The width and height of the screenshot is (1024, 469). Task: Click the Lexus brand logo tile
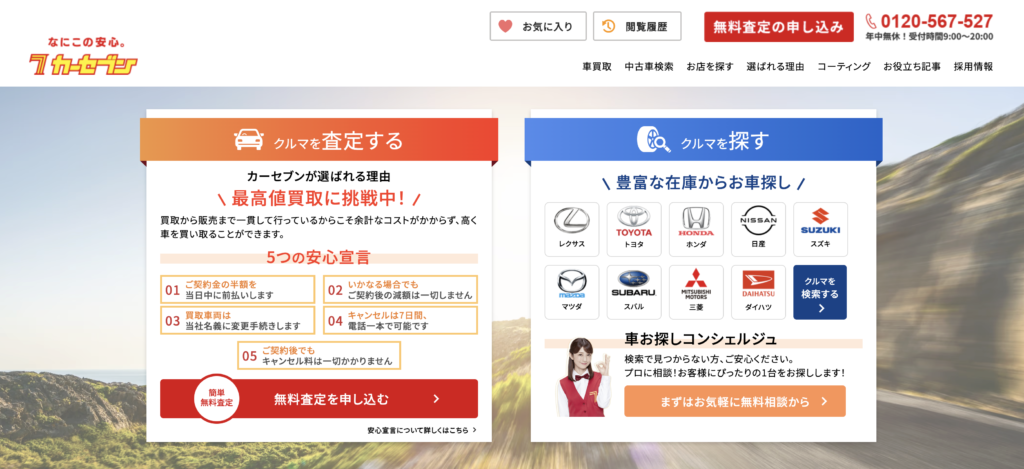click(572, 229)
